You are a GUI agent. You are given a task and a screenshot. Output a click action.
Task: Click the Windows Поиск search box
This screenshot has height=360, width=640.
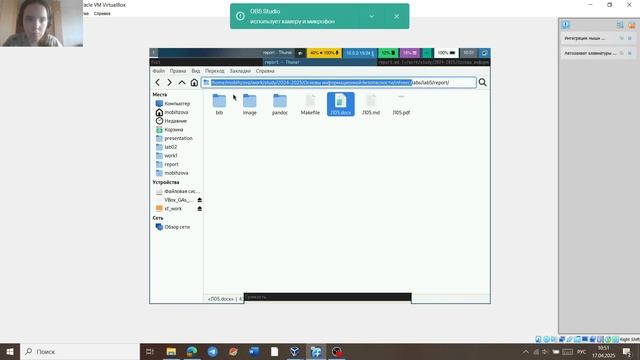coord(80,351)
